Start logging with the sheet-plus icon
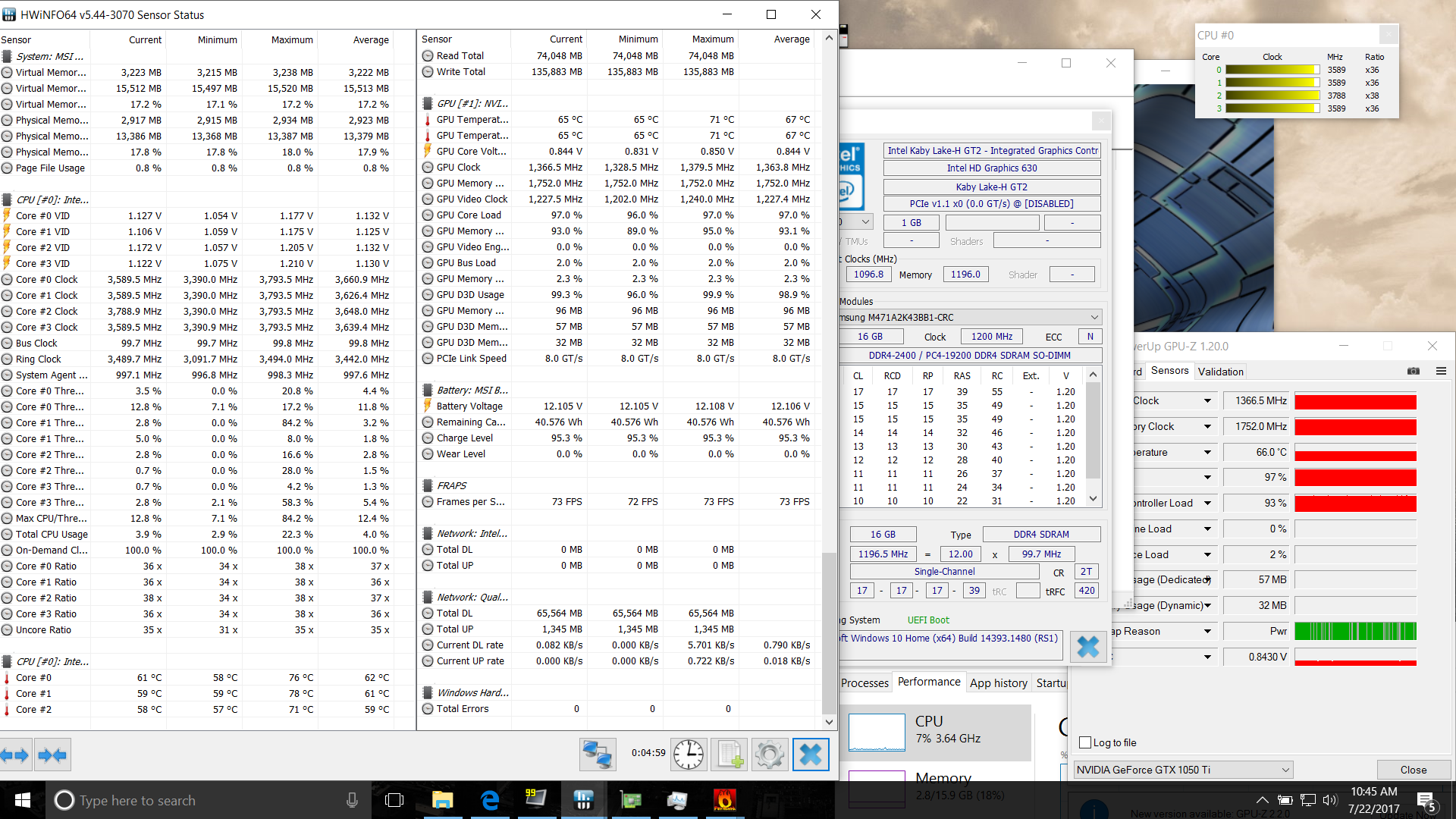 click(730, 755)
